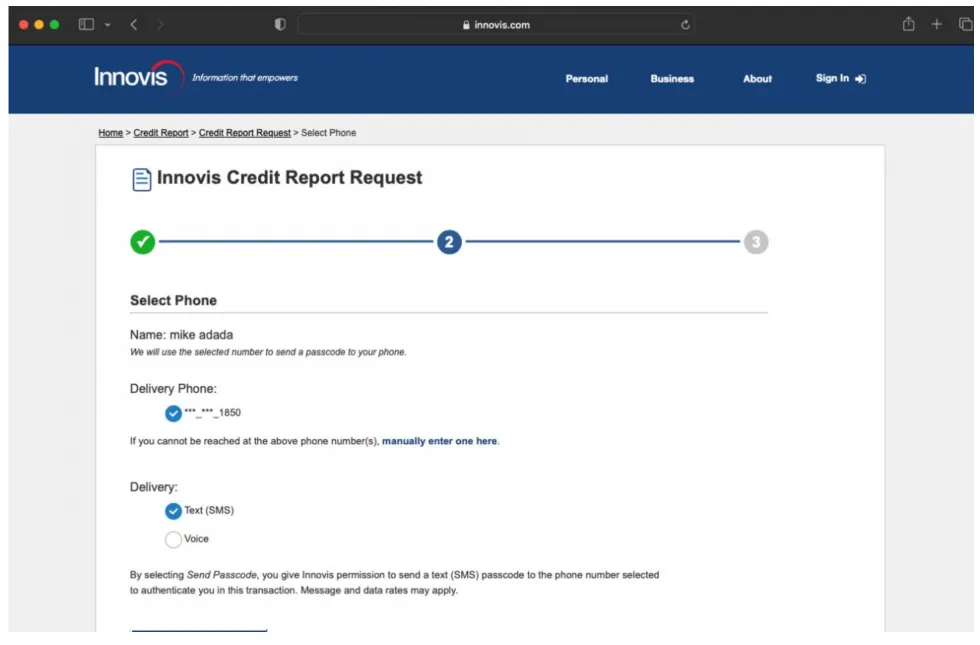Screen dimensions: 980x645
Task: Open the sidebar options chevron dropdown
Action: tap(108, 25)
